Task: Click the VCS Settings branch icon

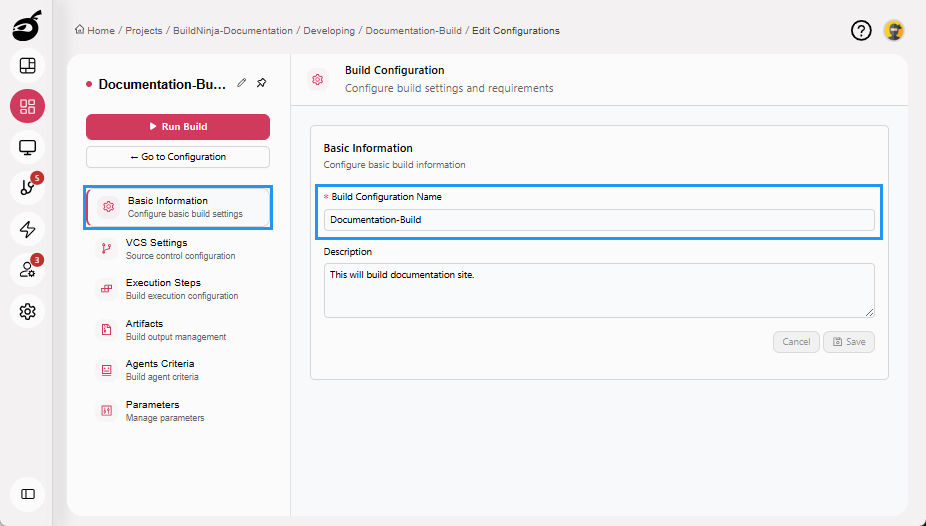Action: coord(106,249)
